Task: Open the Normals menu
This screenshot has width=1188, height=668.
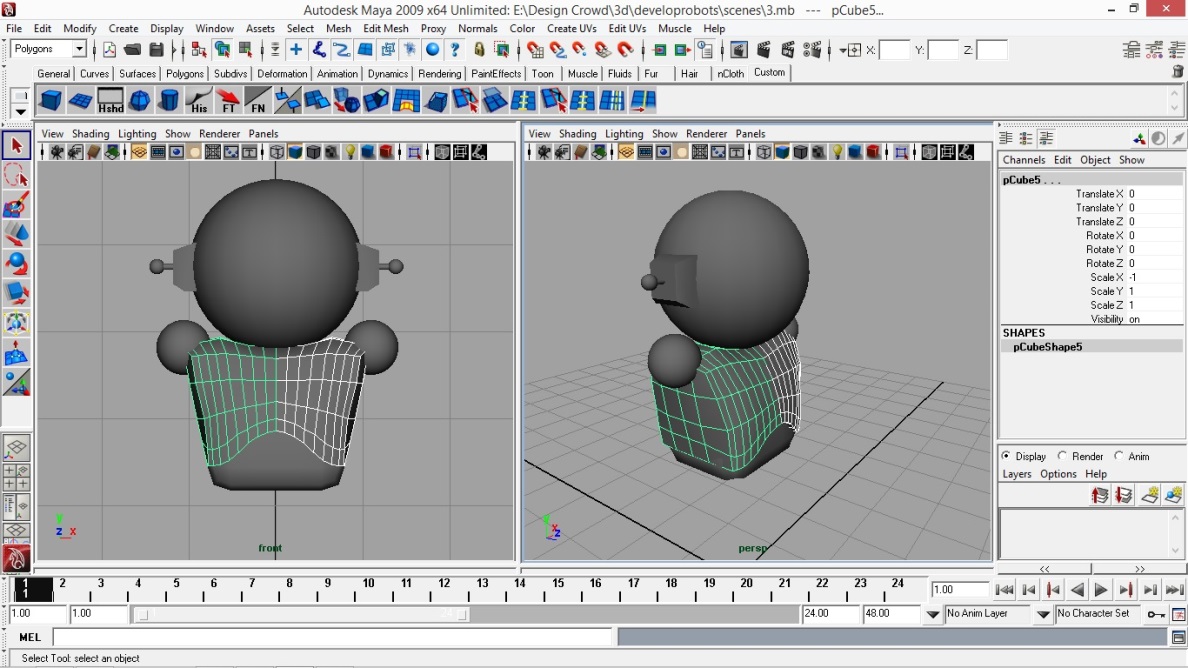Action: tap(477, 28)
